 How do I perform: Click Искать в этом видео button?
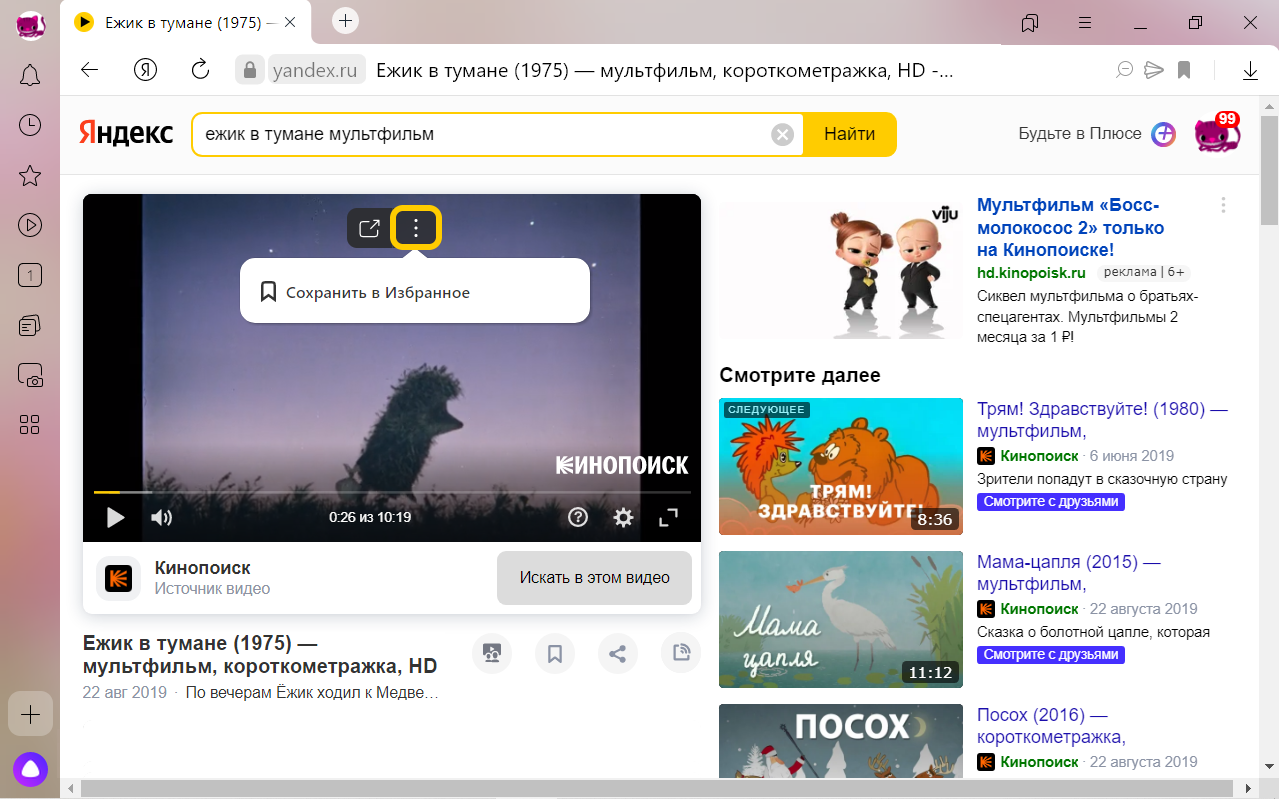click(594, 578)
